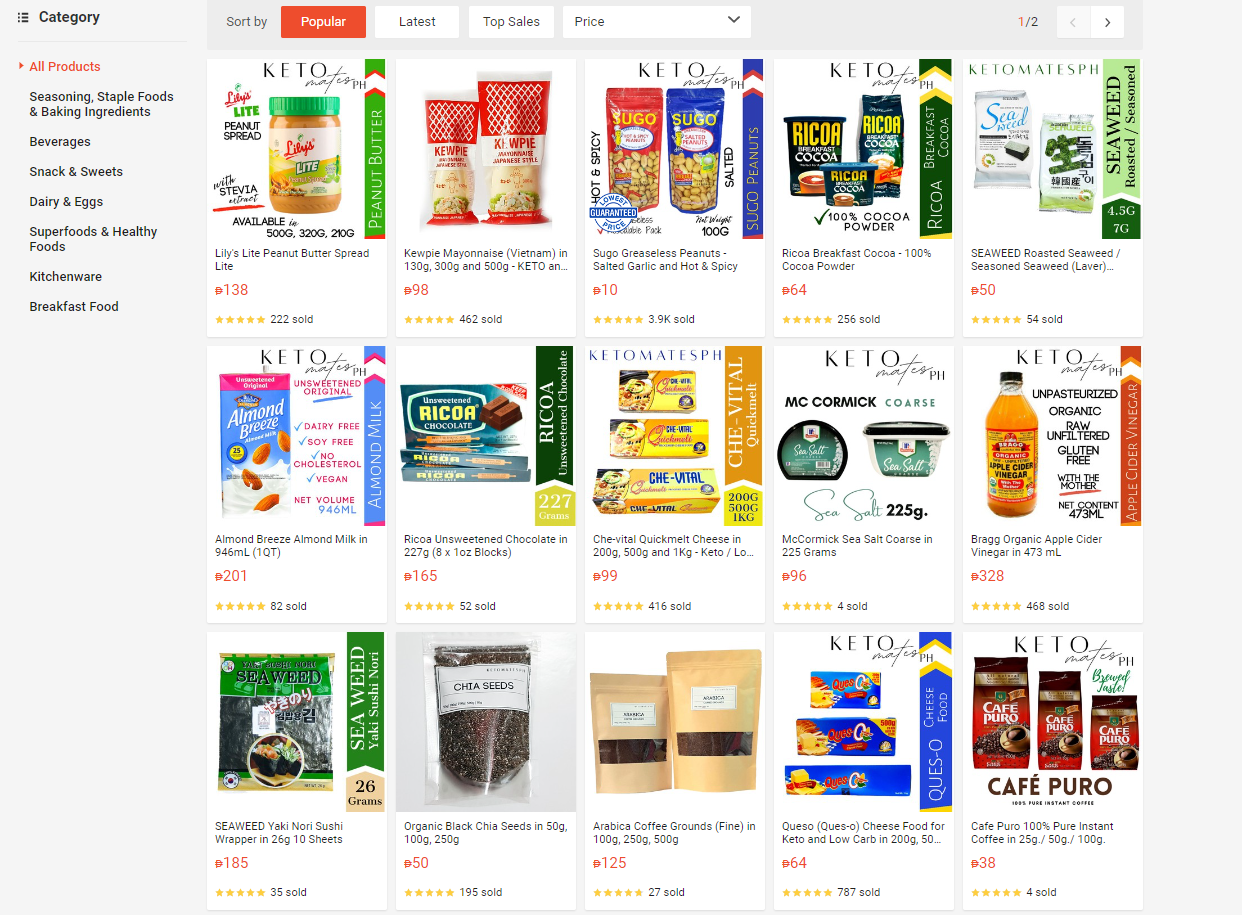This screenshot has width=1242, height=915.
Task: Click the Price dropdown chevron
Action: tap(734, 21)
